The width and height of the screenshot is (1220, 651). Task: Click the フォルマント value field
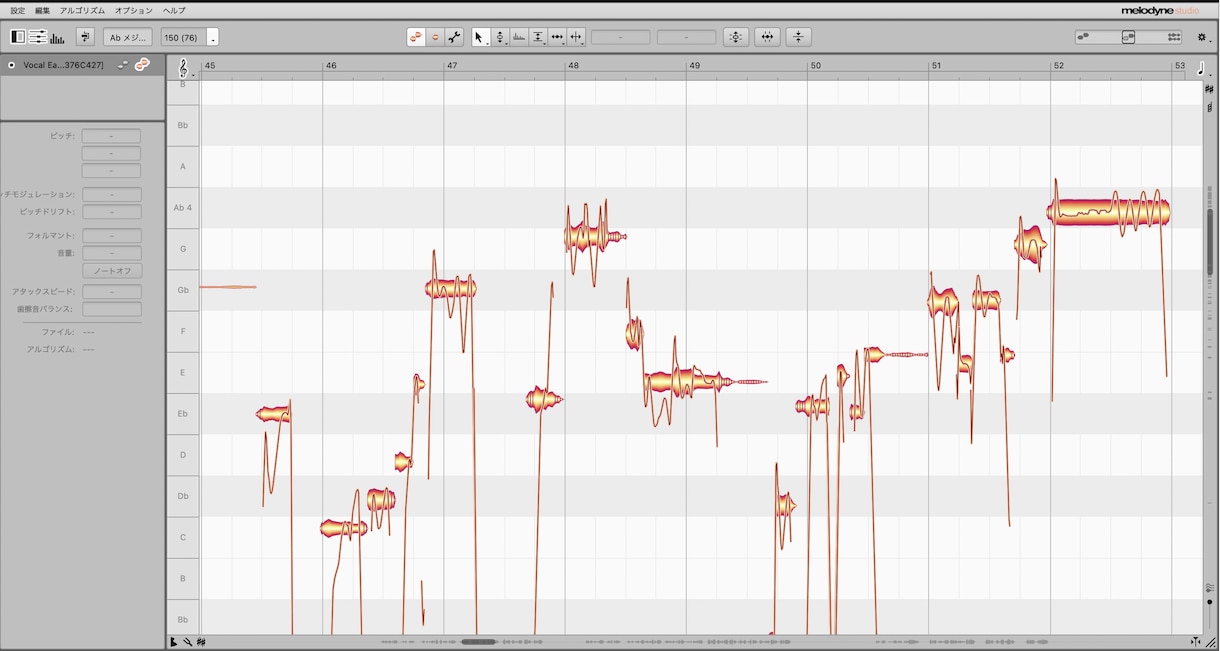112,236
